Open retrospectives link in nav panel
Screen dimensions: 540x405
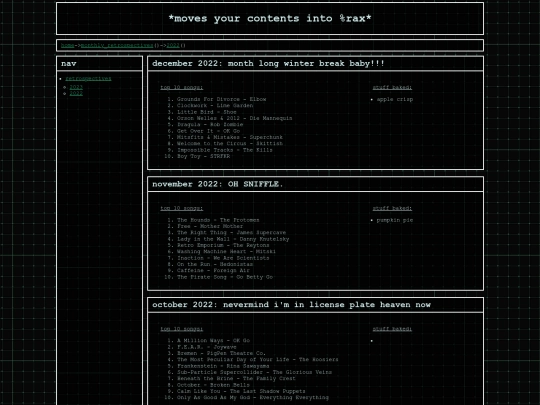89,79
